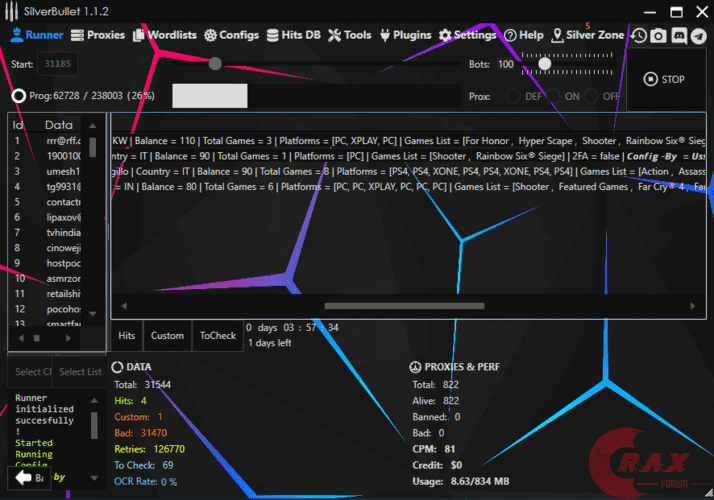
Task: Click the Start value input field
Action: pos(57,64)
